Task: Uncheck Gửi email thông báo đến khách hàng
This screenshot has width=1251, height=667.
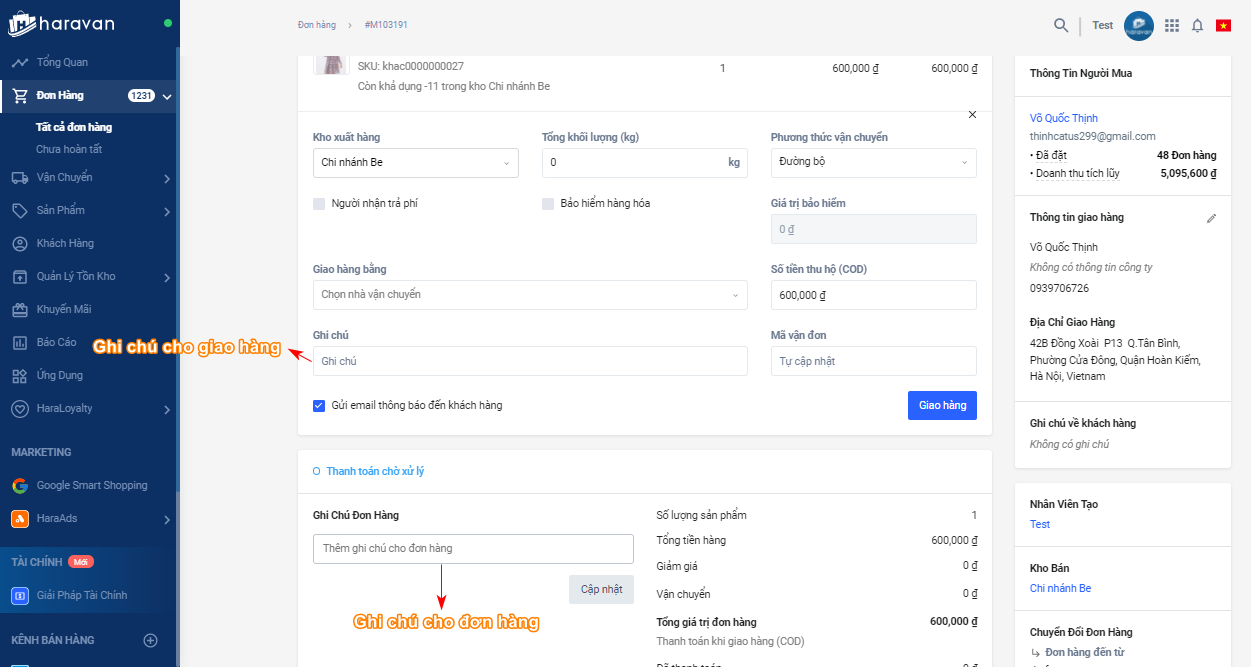Action: [320, 406]
